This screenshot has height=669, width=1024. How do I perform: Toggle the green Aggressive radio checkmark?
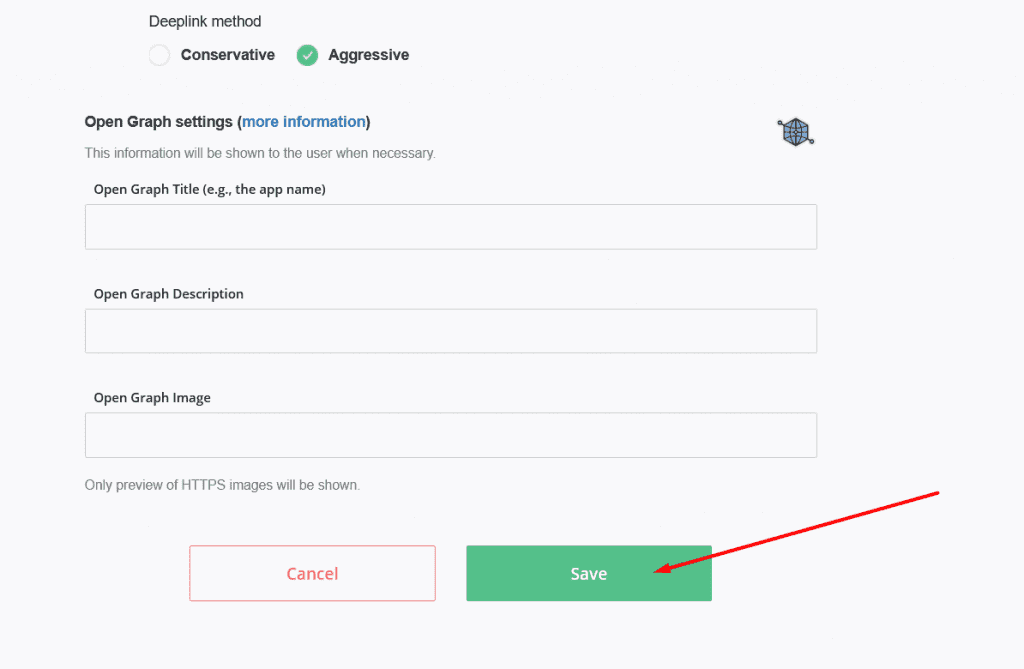tap(307, 55)
